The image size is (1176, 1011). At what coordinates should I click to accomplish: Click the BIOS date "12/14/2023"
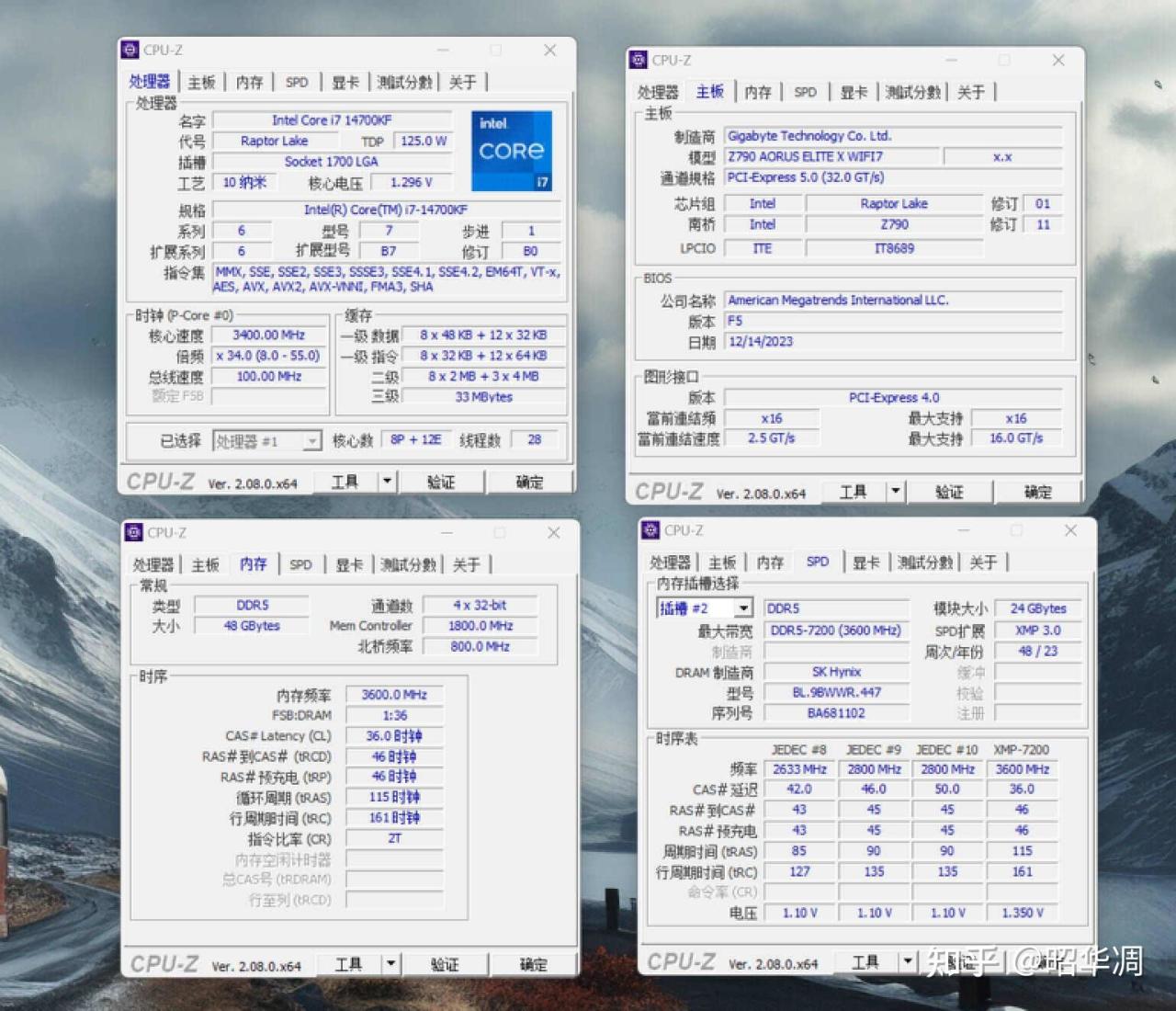[893, 342]
